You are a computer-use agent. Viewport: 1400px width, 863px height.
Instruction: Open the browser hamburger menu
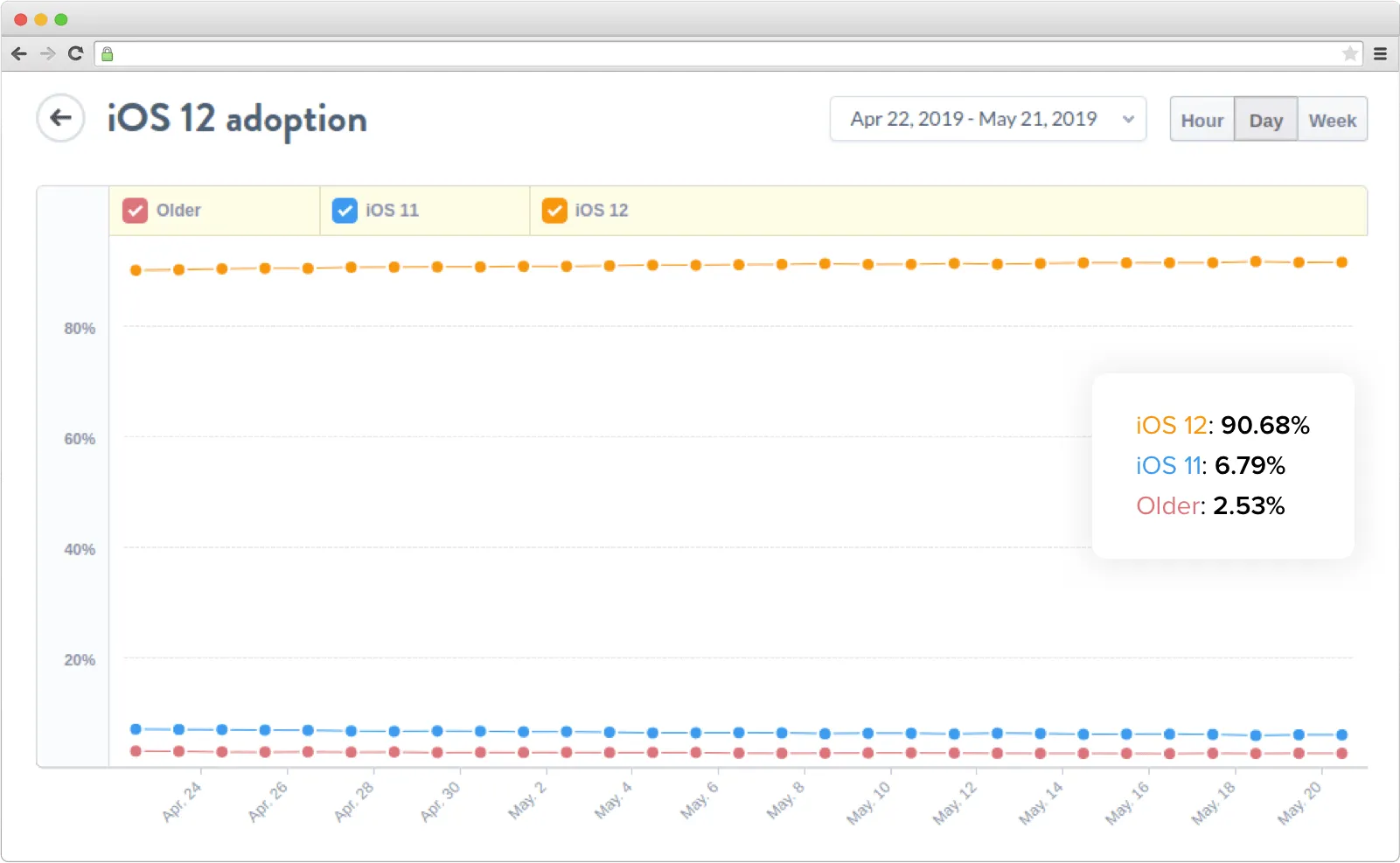1380,54
